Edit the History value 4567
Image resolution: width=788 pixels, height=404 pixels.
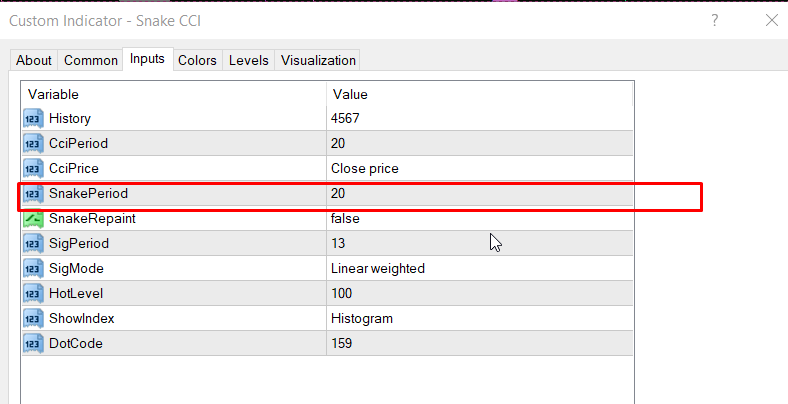tap(480, 118)
